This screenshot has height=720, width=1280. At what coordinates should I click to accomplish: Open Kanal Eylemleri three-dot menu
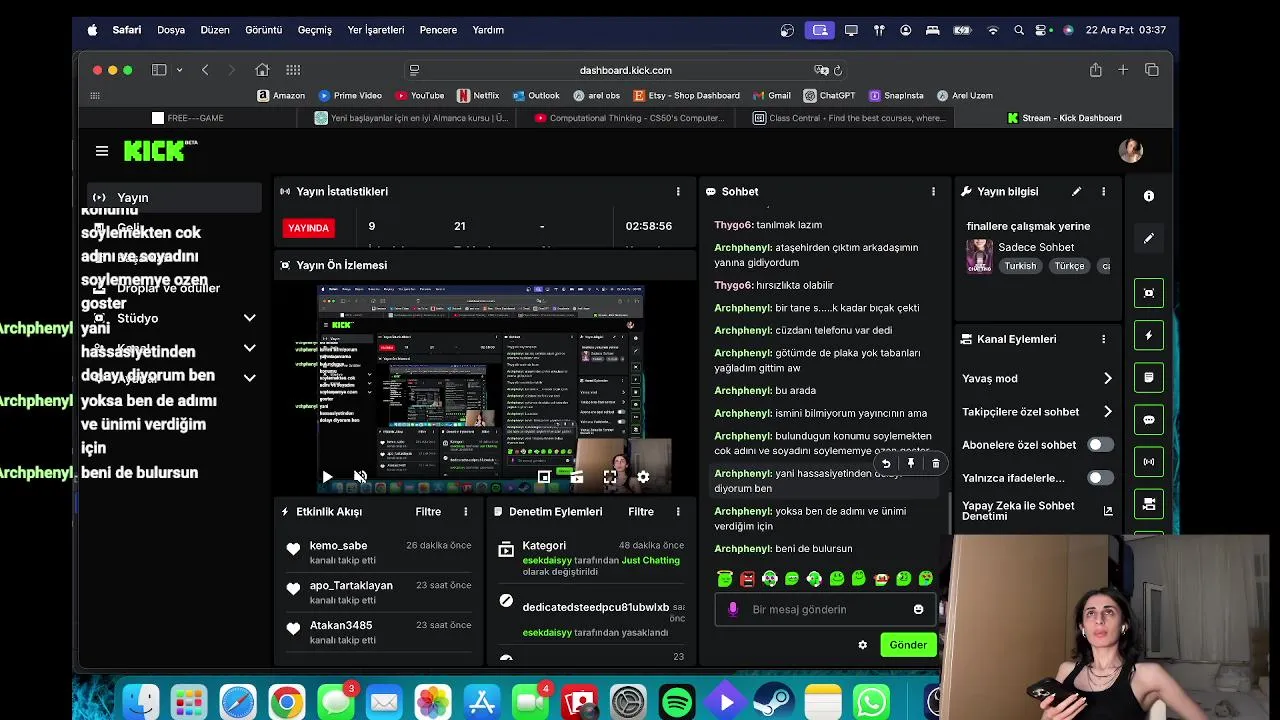(x=1103, y=339)
